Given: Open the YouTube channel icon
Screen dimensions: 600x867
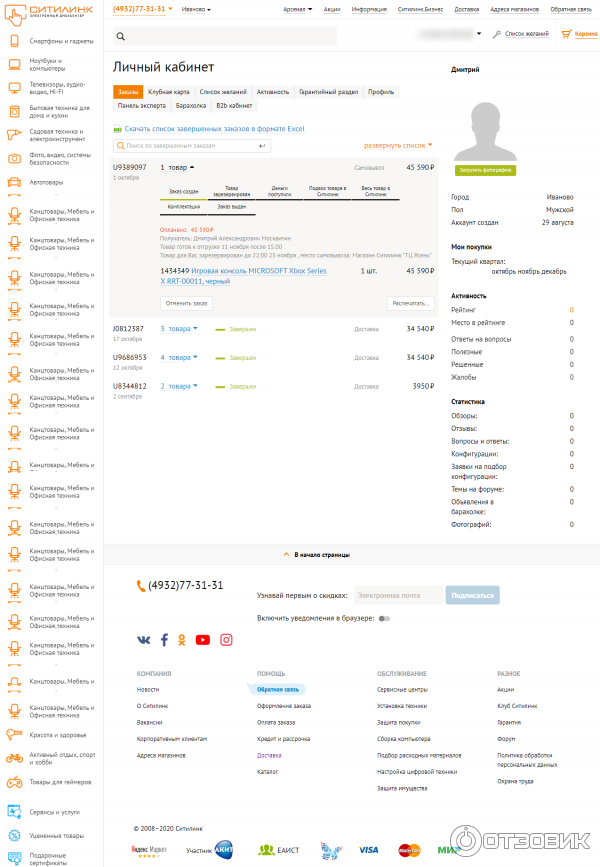Looking at the screenshot, I should 203,640.
